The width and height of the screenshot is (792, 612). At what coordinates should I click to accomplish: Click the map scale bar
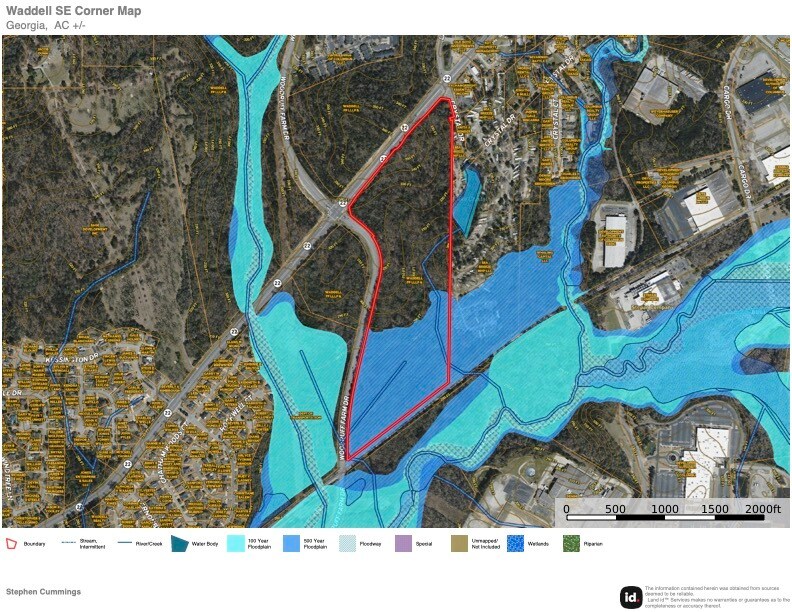(x=665, y=518)
